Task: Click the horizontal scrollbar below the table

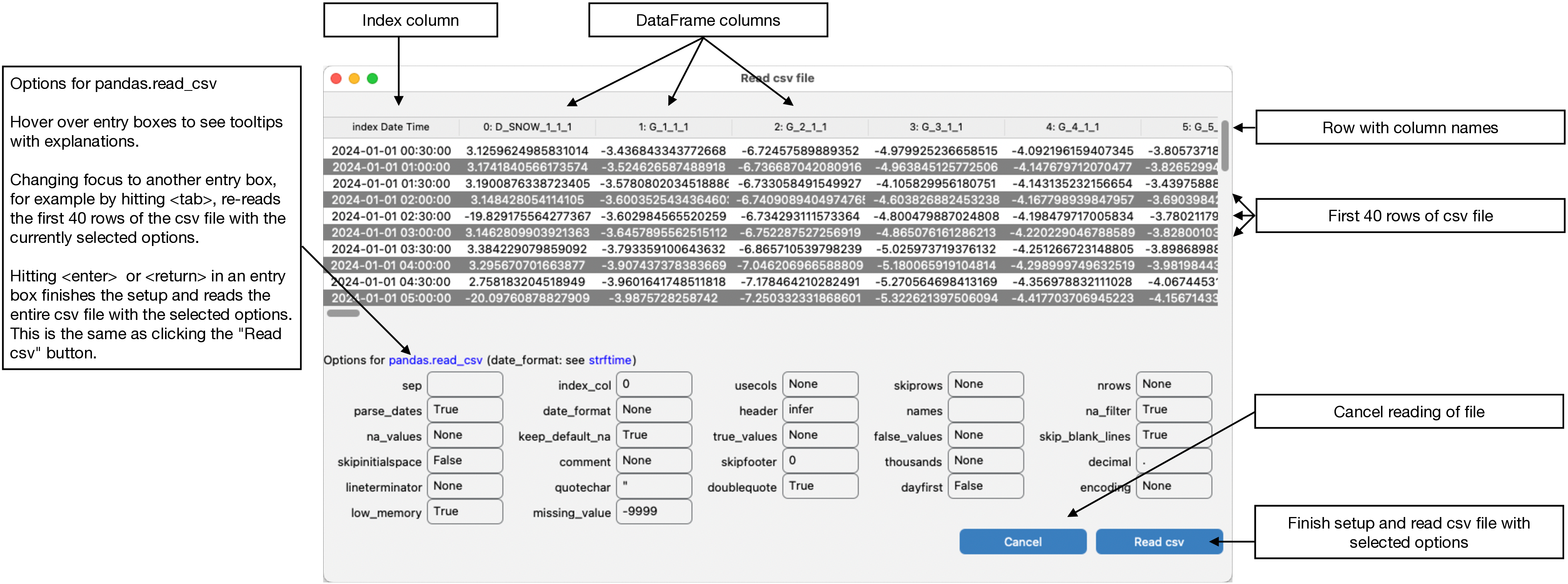Action: click(x=343, y=313)
